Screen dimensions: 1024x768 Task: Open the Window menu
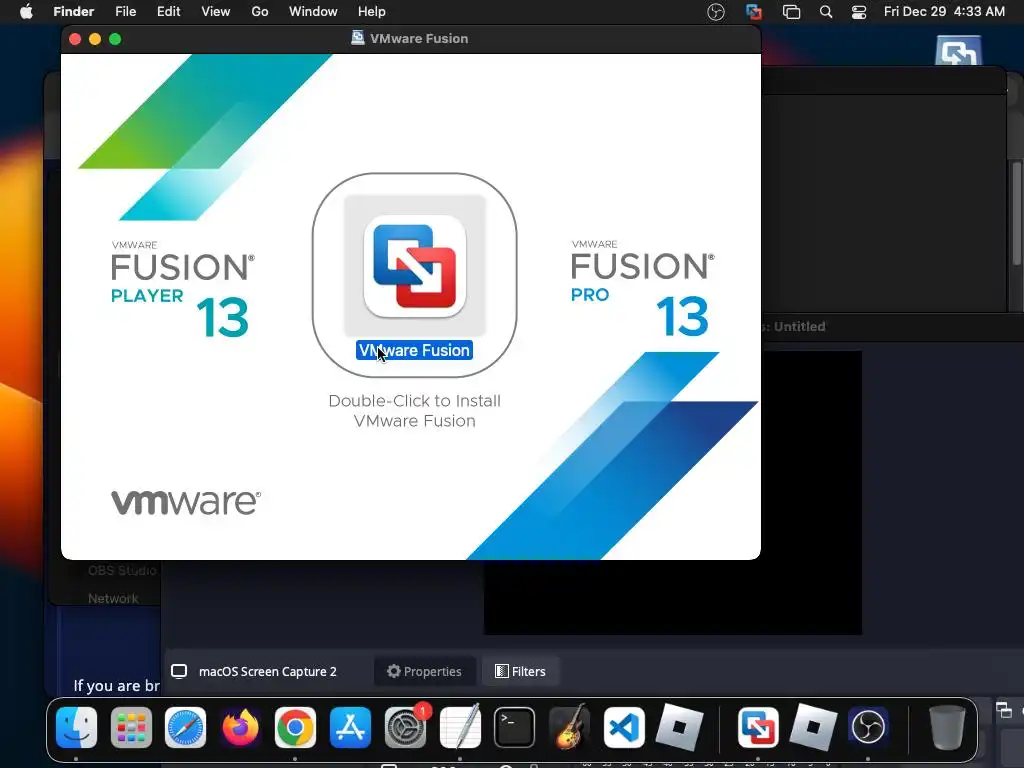[x=313, y=11]
